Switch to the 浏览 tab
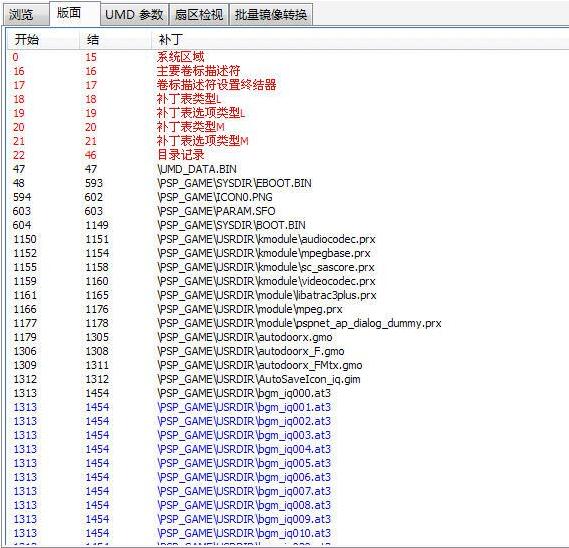Image resolution: width=569 pixels, height=548 pixels. click(25, 15)
